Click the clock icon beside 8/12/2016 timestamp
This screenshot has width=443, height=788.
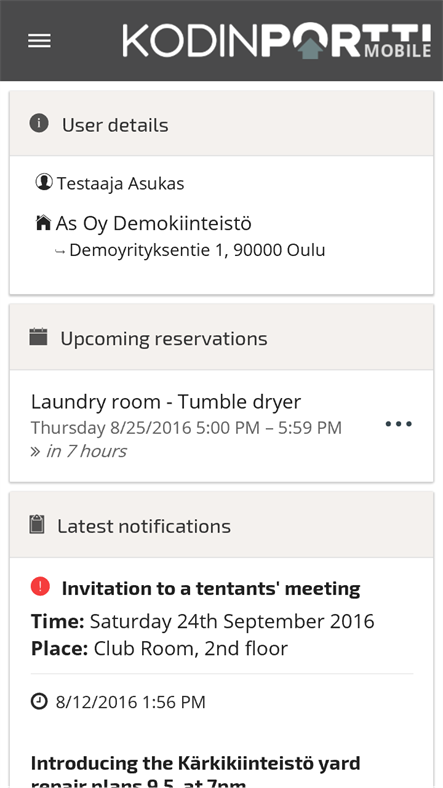tap(39, 701)
